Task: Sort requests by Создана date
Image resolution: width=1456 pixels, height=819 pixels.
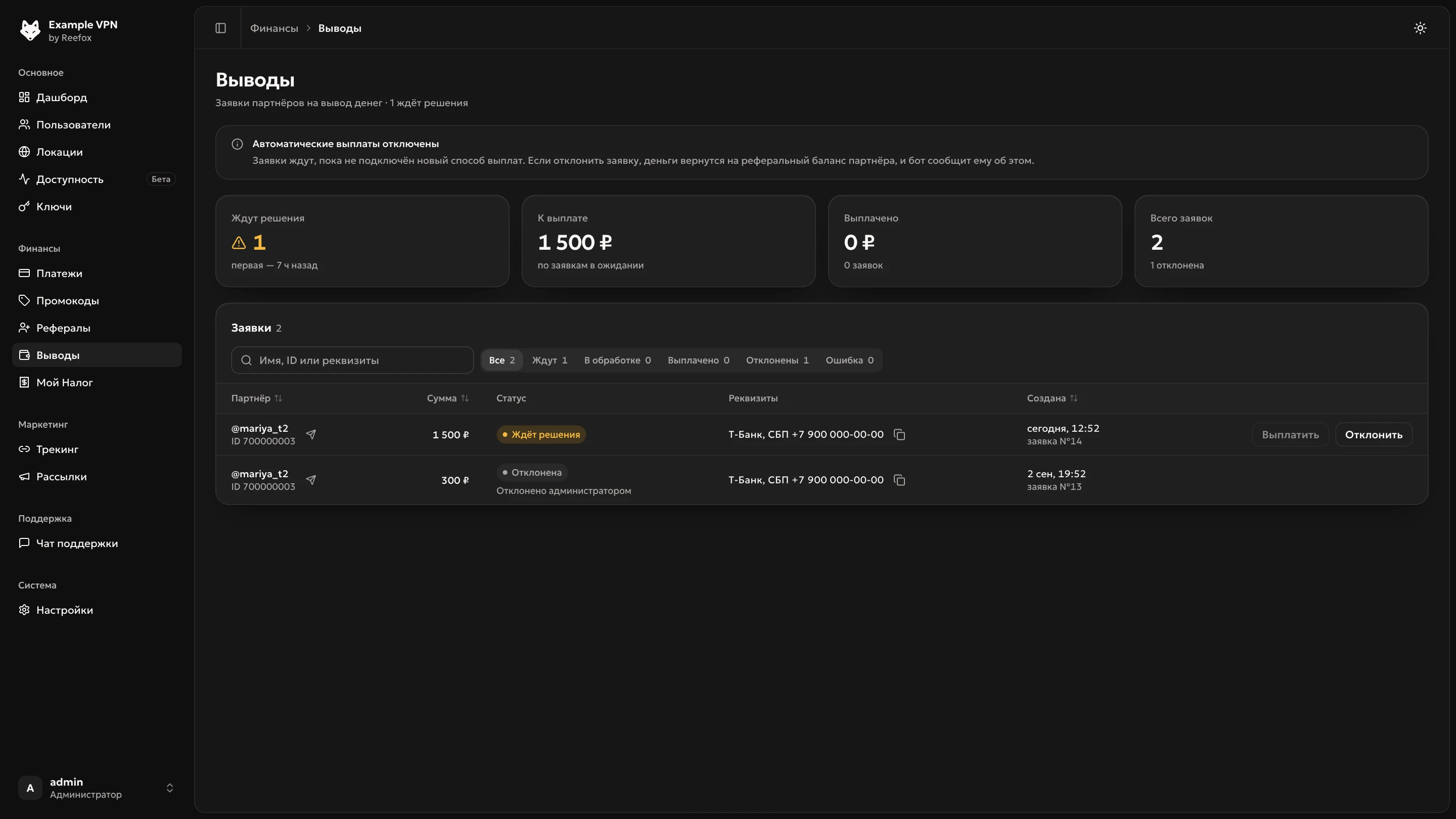Action: 1052,398
